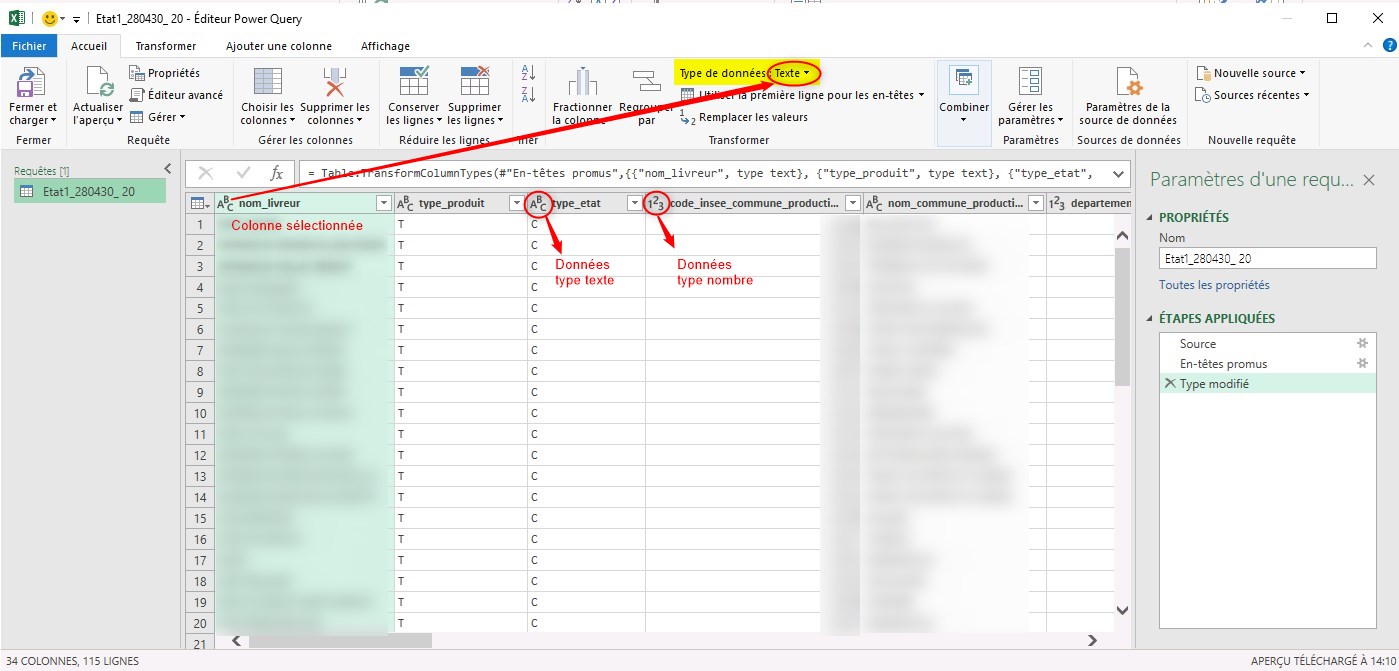
Task: Click the Choisir les colonnes icon
Action: click(267, 82)
